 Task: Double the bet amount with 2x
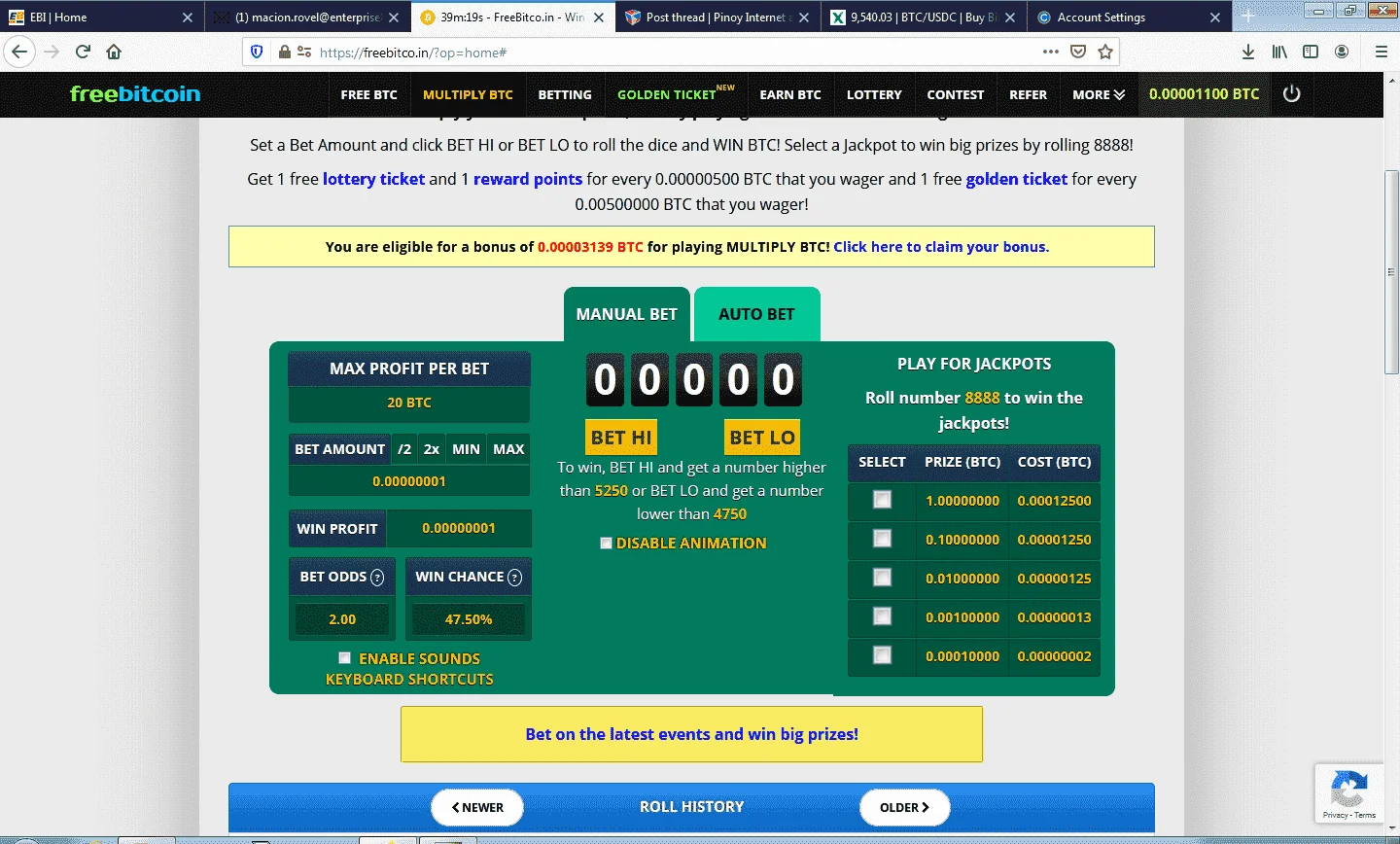click(x=432, y=449)
